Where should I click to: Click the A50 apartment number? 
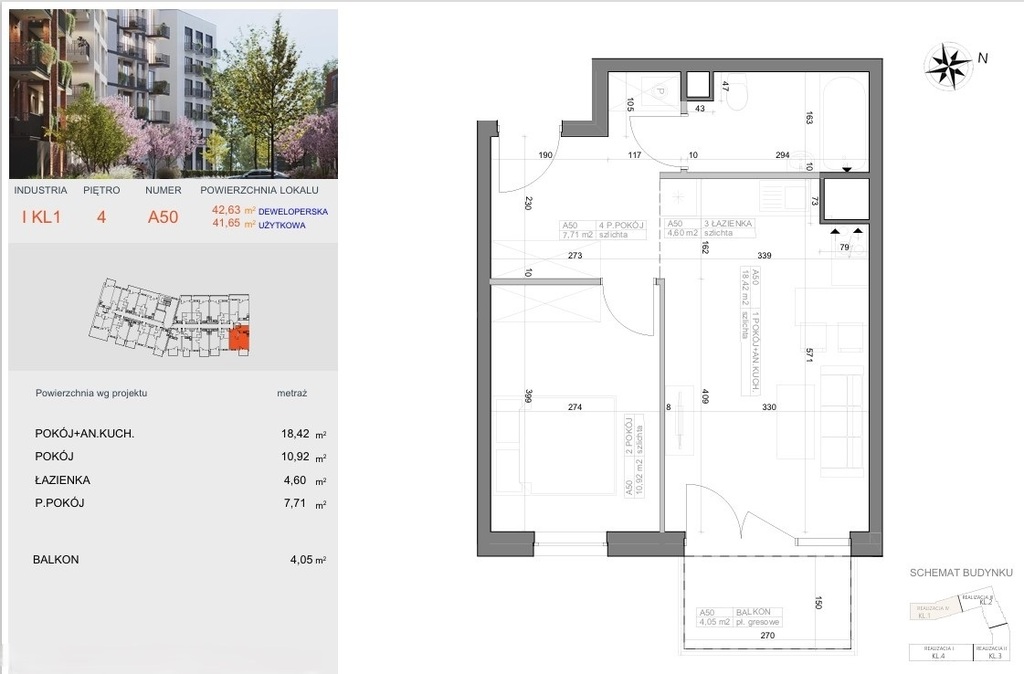pos(164,216)
